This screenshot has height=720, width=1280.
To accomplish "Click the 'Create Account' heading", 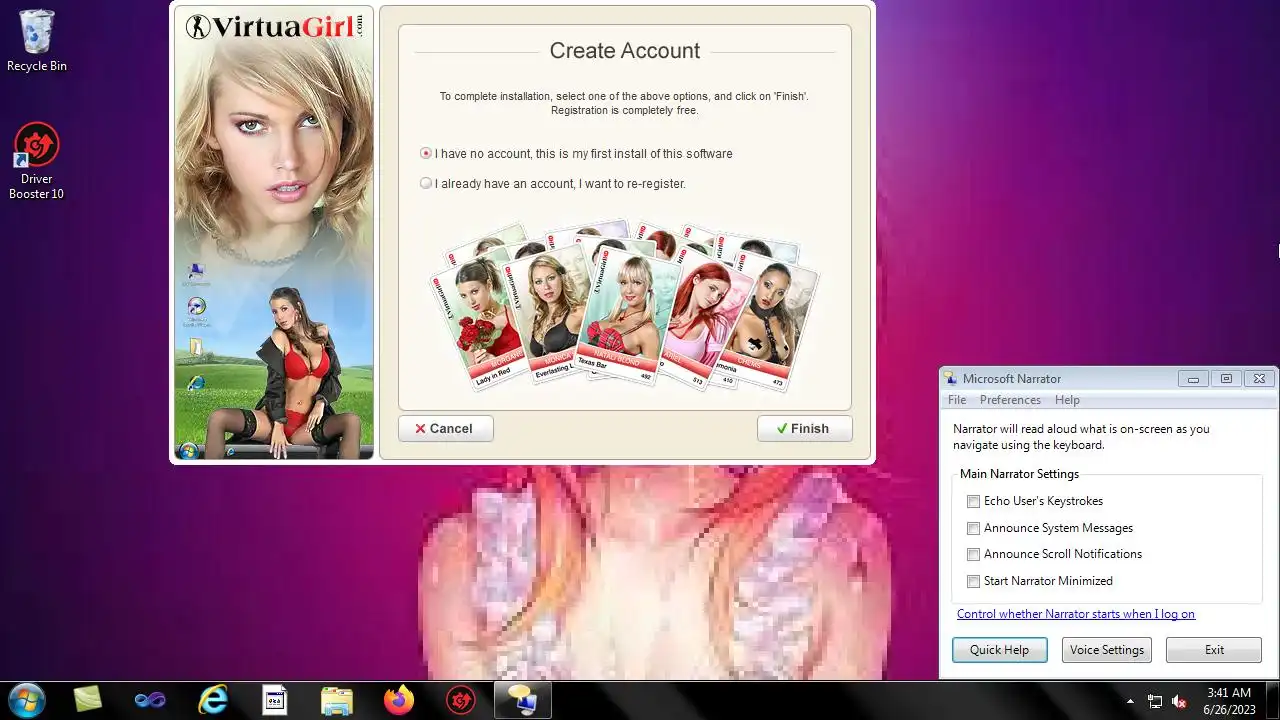I will (x=625, y=51).
